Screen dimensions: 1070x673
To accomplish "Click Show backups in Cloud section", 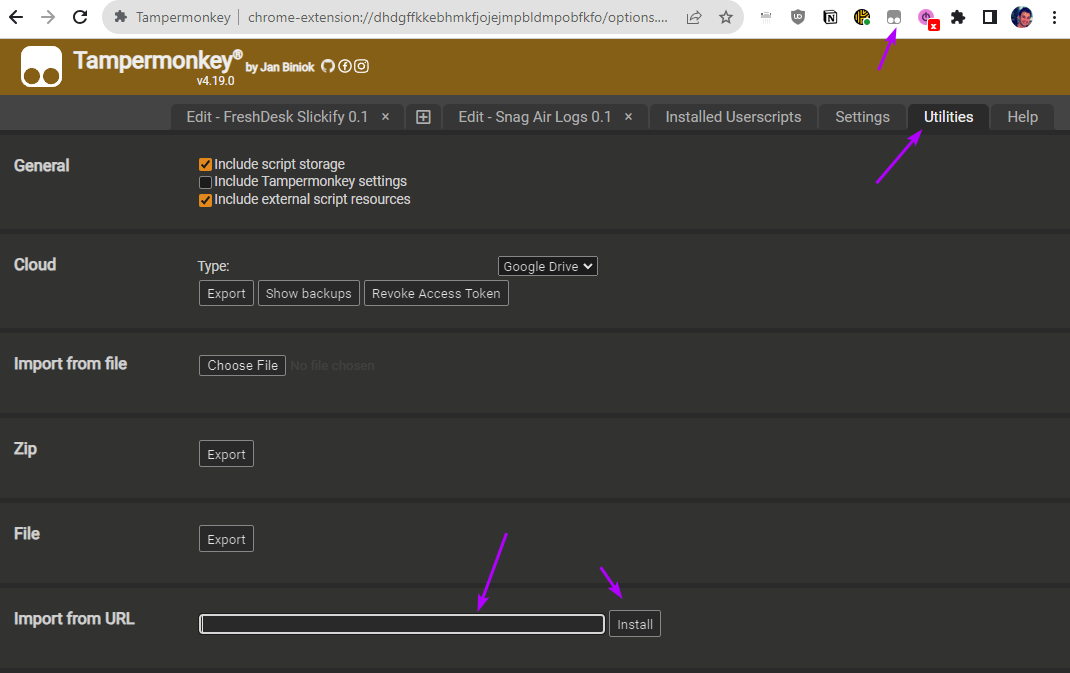I will tap(308, 293).
